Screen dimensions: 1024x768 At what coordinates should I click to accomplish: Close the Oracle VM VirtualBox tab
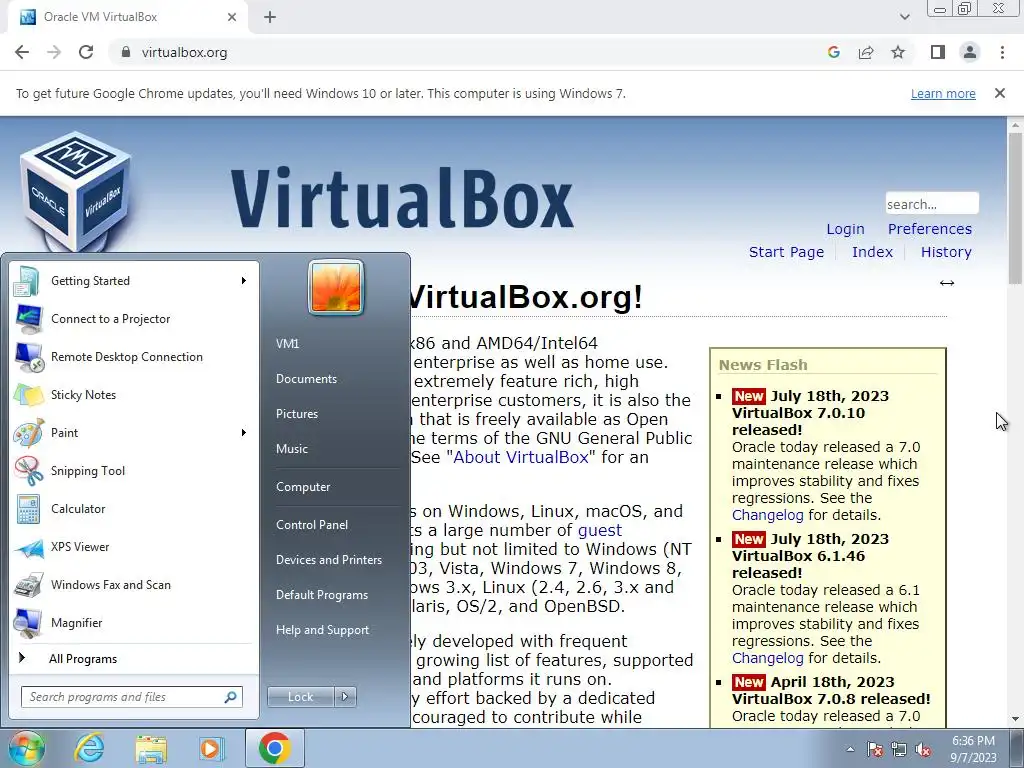click(x=232, y=17)
